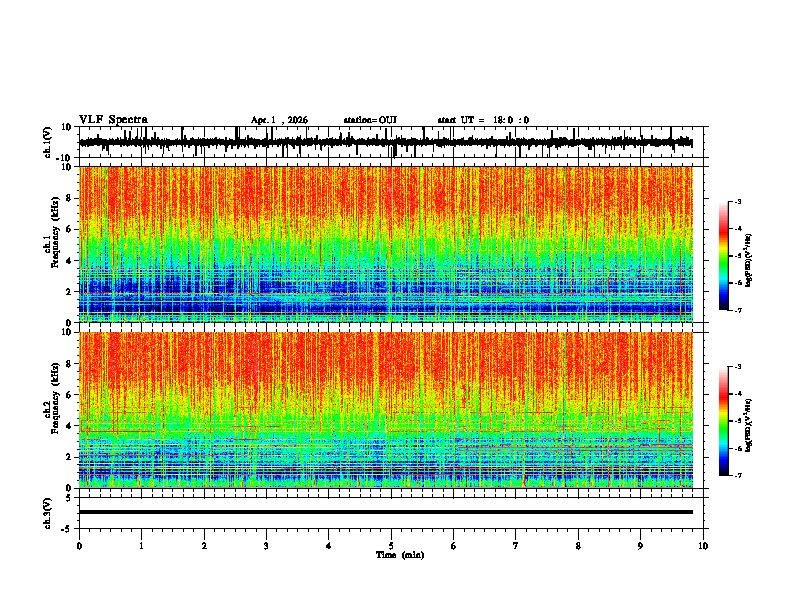Screen dimensions: 792x612
Task: Click the time axis tick label "1"
Action: 141,546
